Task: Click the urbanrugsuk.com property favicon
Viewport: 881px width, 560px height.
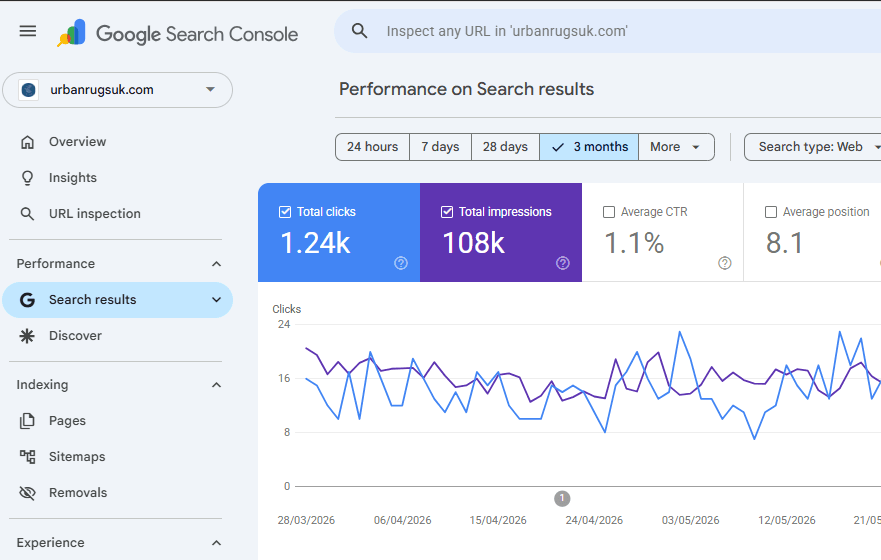Action: 29,90
